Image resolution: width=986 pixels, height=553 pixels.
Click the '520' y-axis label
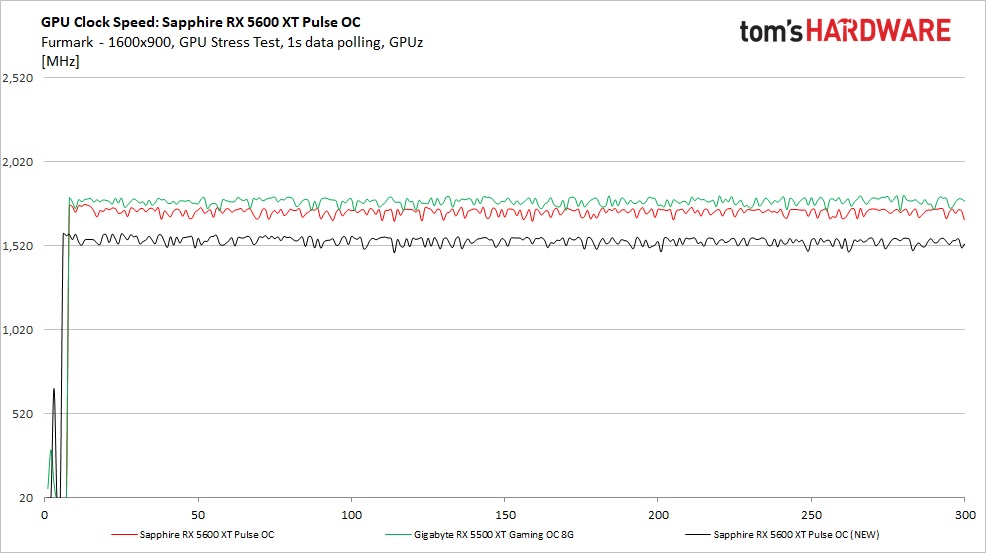(x=23, y=414)
